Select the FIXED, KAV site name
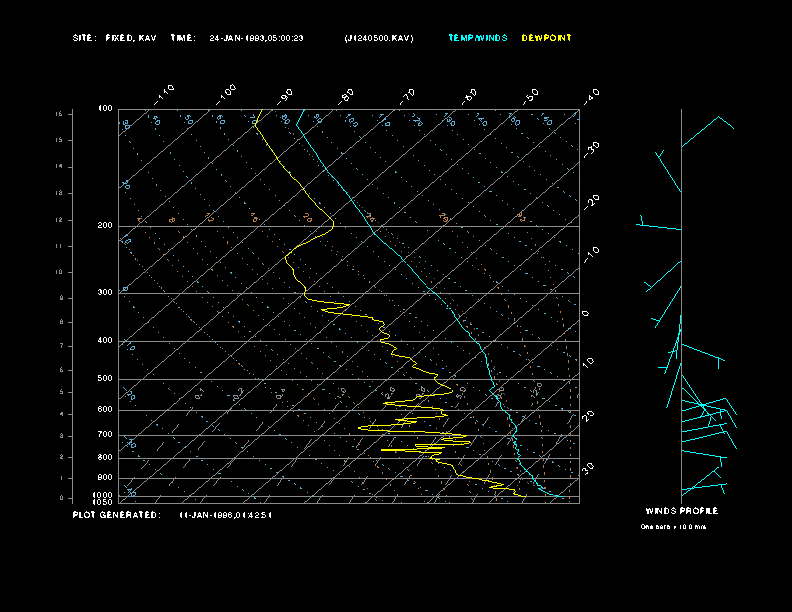792x612 pixels. (x=131, y=38)
